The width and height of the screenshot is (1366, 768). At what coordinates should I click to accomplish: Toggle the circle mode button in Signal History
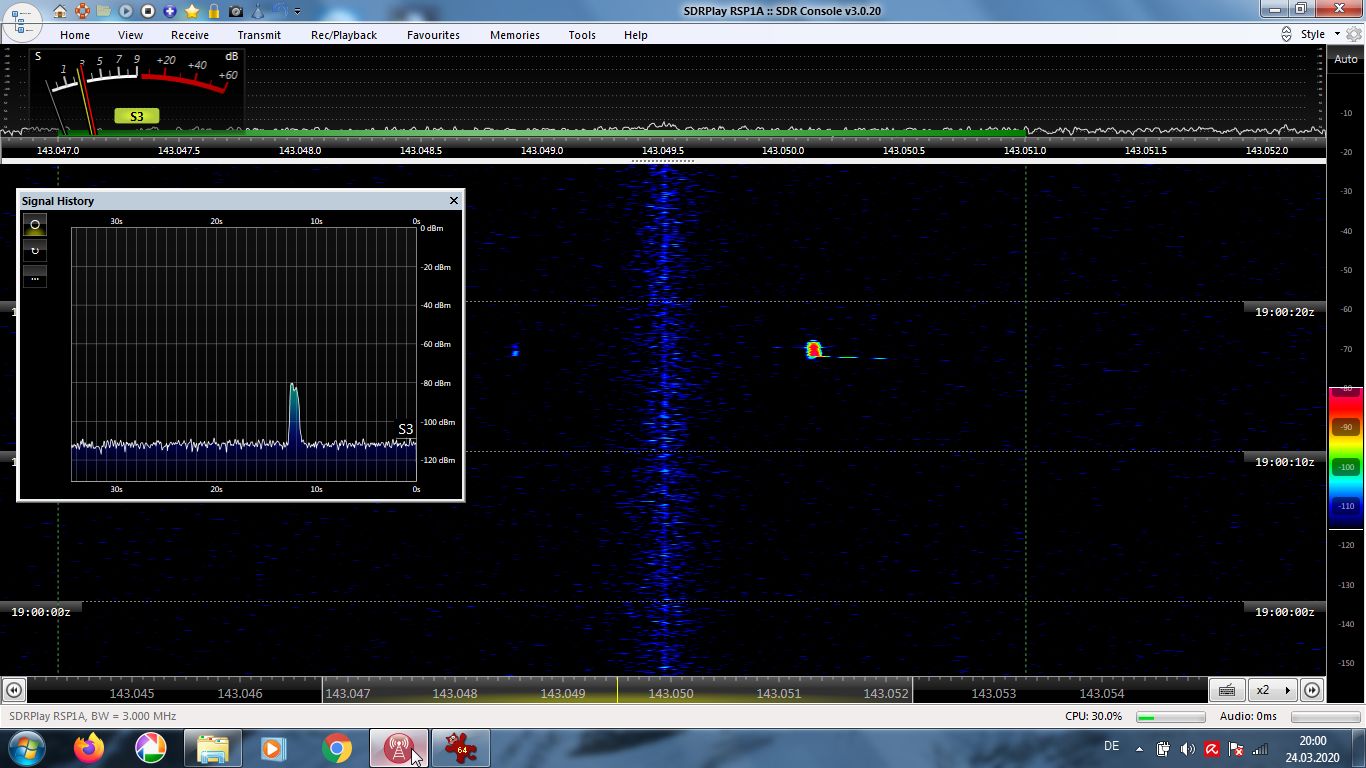(x=35, y=225)
